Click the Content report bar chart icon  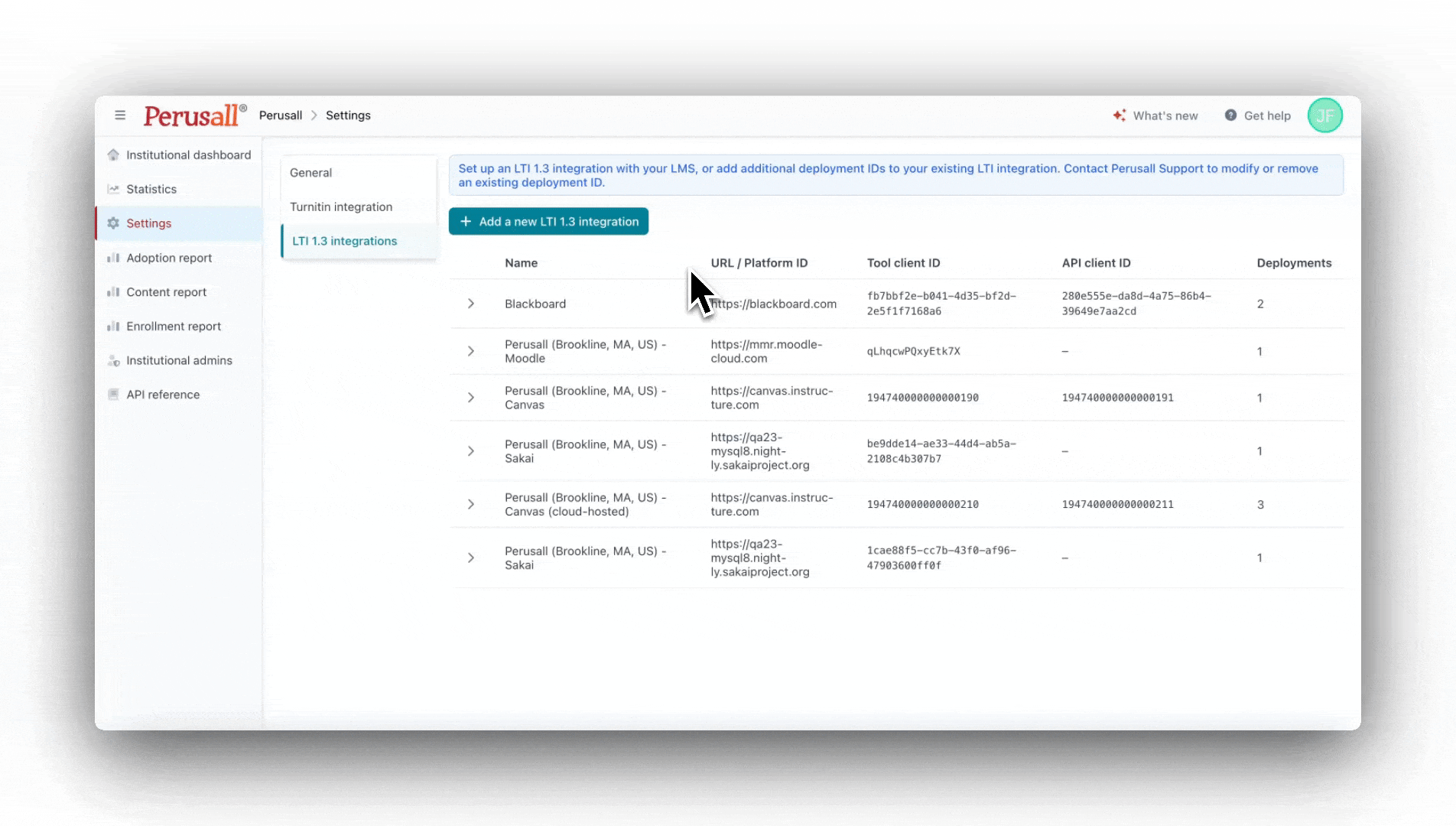pos(113,292)
